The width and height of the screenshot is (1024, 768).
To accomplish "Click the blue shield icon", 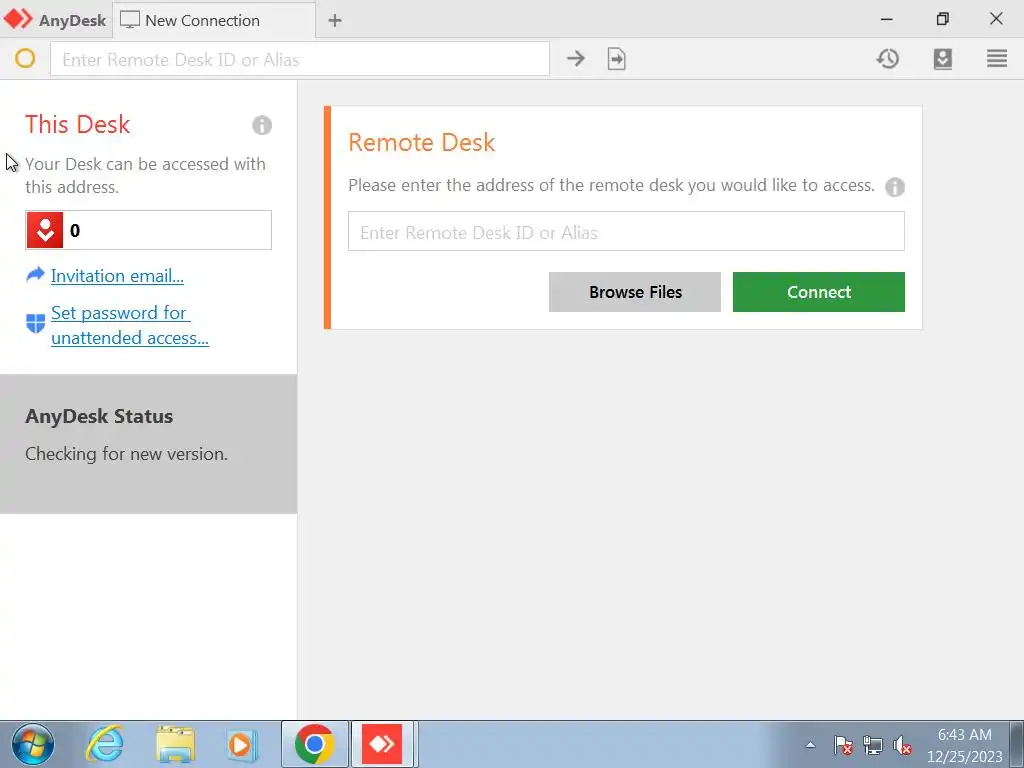I will coord(35,323).
